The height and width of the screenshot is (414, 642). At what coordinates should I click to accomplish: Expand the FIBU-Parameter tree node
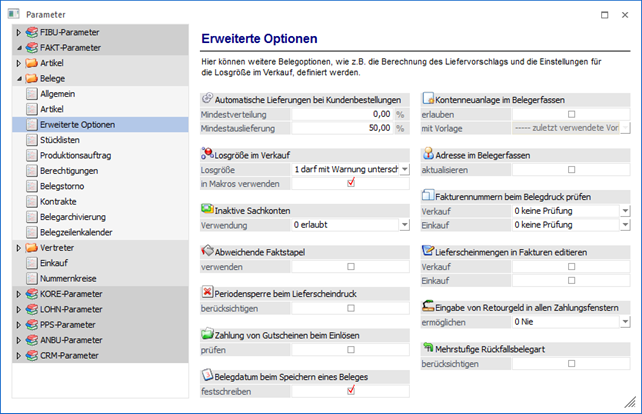(18, 33)
